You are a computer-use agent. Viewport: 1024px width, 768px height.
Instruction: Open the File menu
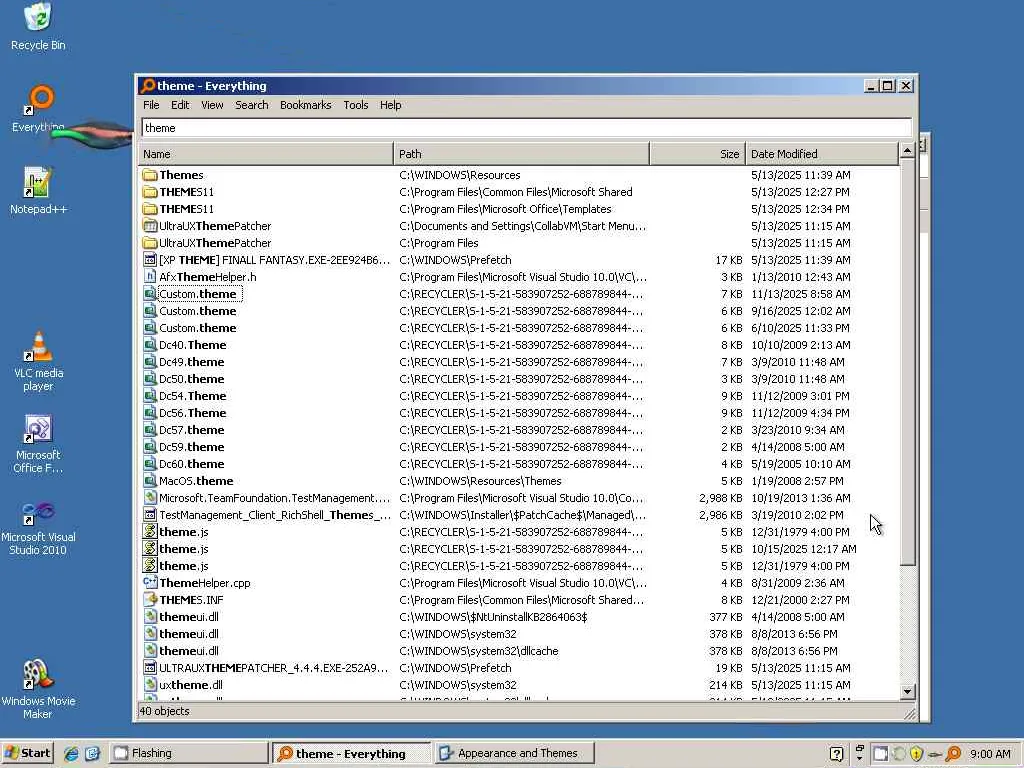point(151,105)
